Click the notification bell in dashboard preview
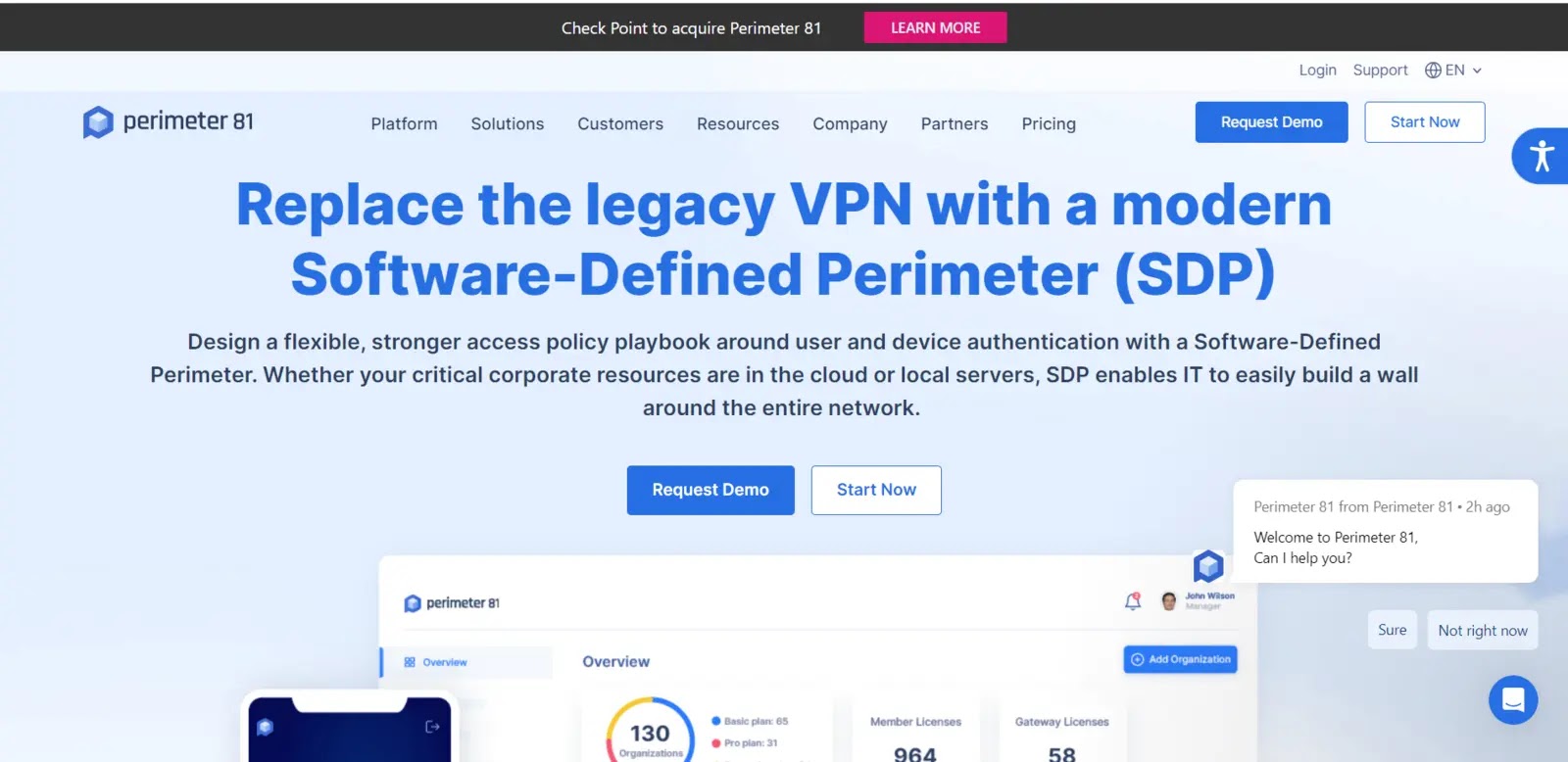 1133,601
